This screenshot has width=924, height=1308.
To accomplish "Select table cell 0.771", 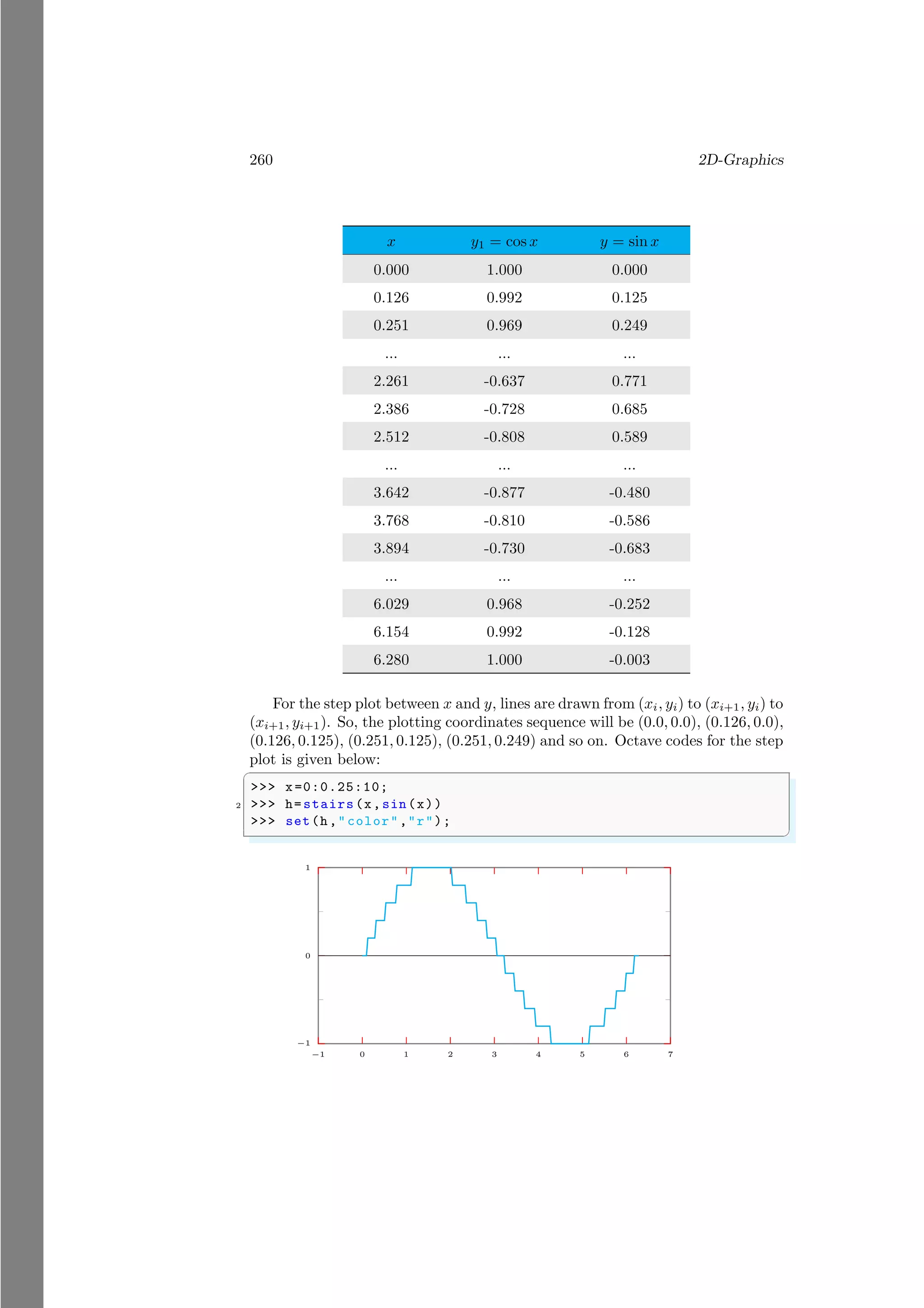I will (x=629, y=381).
